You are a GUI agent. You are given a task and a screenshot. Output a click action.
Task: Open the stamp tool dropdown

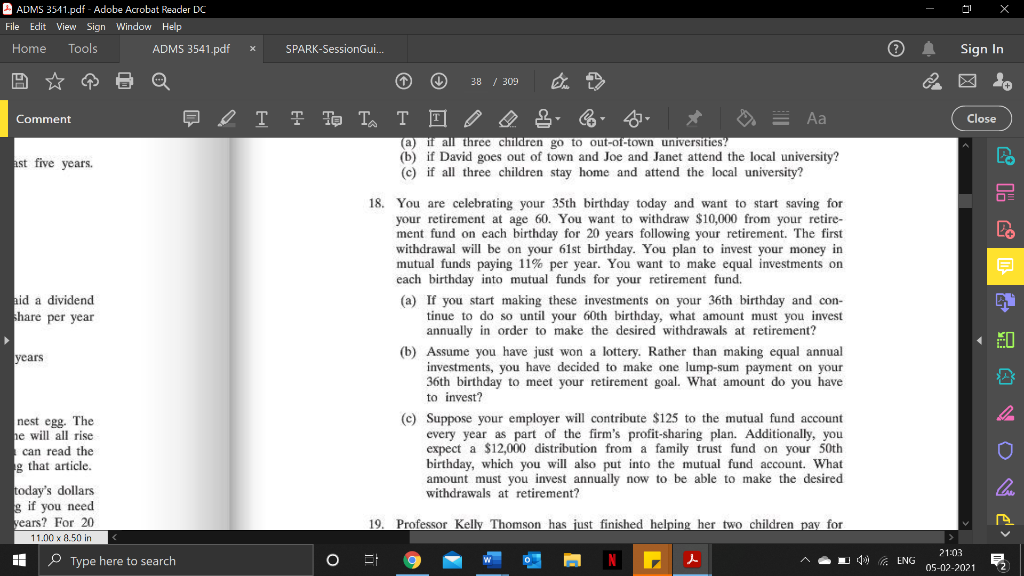[557, 118]
